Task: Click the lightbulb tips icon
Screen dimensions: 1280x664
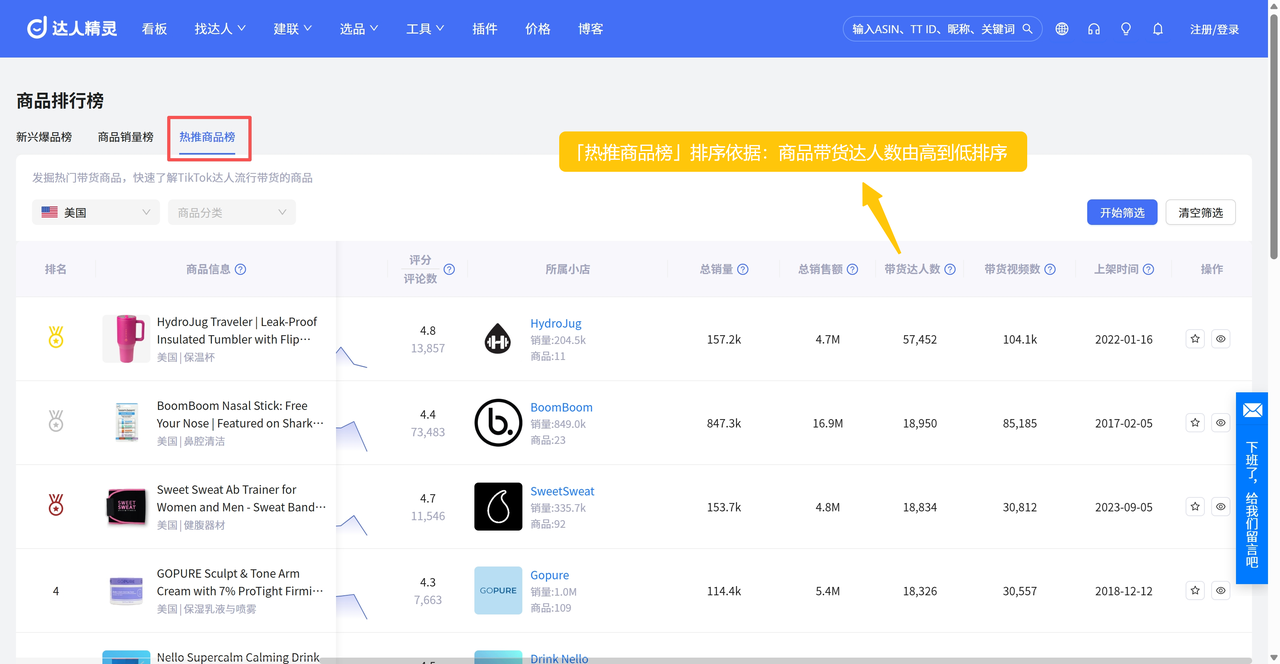Action: click(x=1126, y=29)
